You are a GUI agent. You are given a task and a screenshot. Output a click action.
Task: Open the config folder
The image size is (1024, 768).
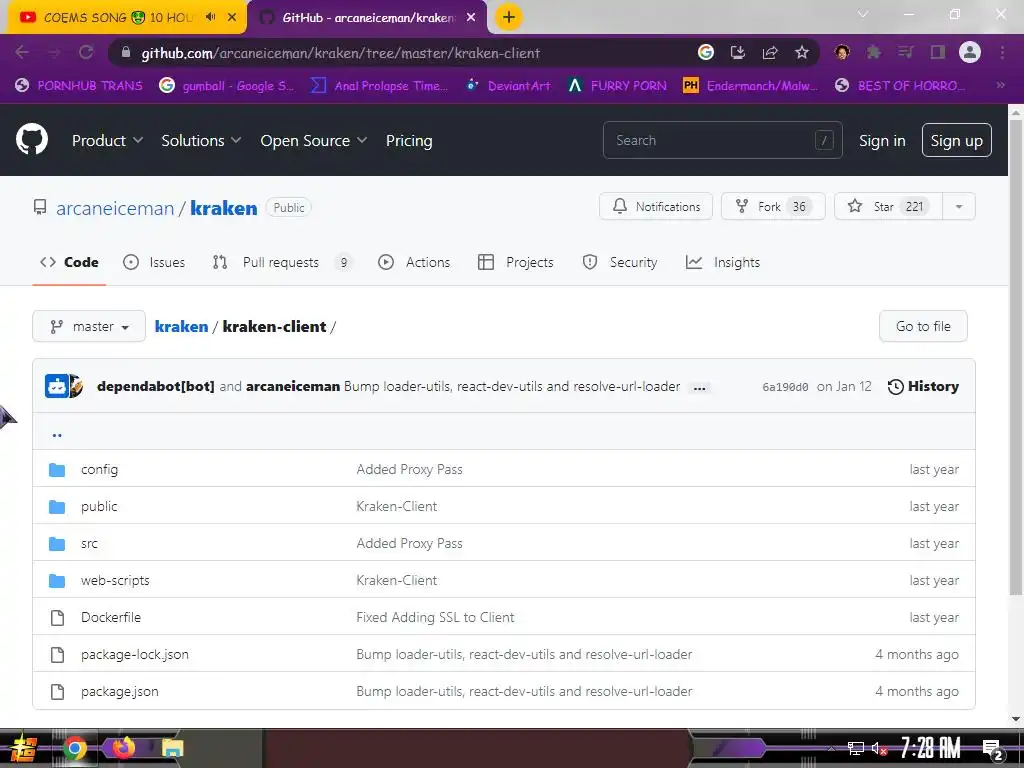[x=99, y=469]
